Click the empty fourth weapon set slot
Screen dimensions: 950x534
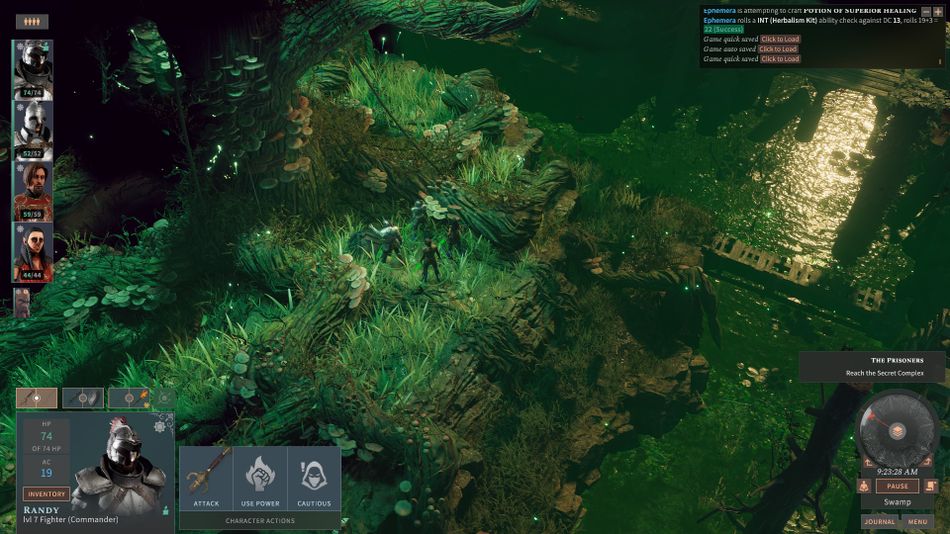pyautogui.click(x=164, y=398)
